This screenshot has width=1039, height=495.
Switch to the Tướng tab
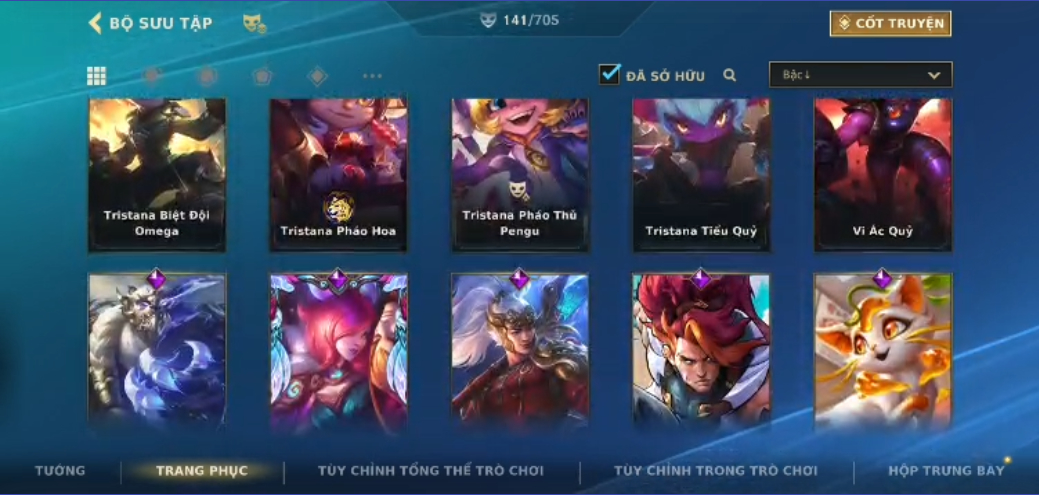60,471
